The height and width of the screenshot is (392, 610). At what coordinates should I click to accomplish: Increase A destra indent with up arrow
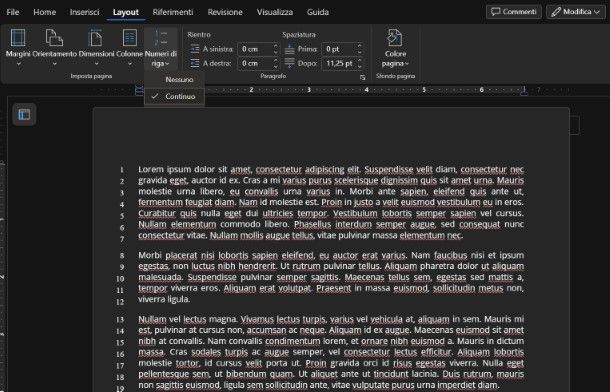276,60
